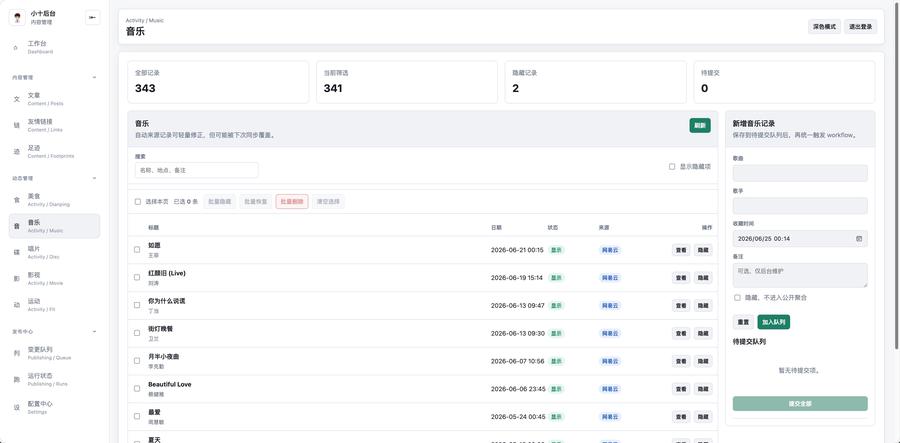Image resolution: width=900 pixels, height=443 pixels.
Task: Click the 食 glyph icon for 美食
Action: [17, 200]
